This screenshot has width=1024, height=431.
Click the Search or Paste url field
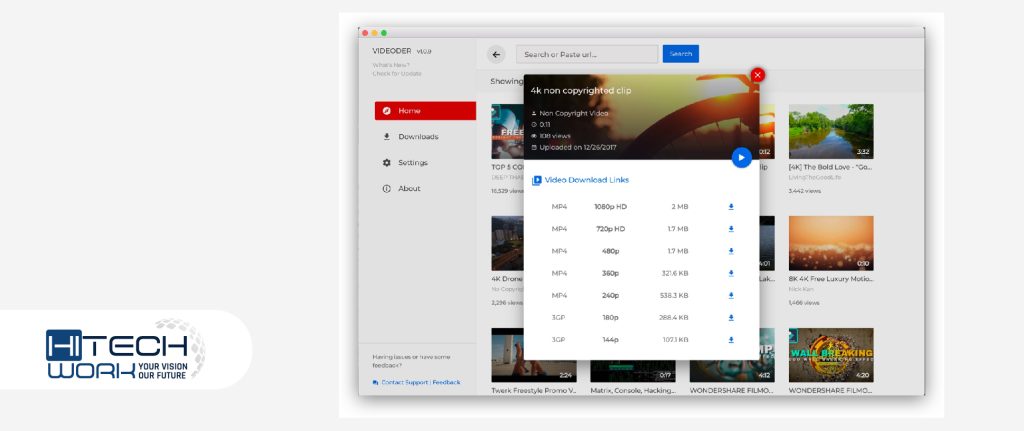pyautogui.click(x=587, y=54)
